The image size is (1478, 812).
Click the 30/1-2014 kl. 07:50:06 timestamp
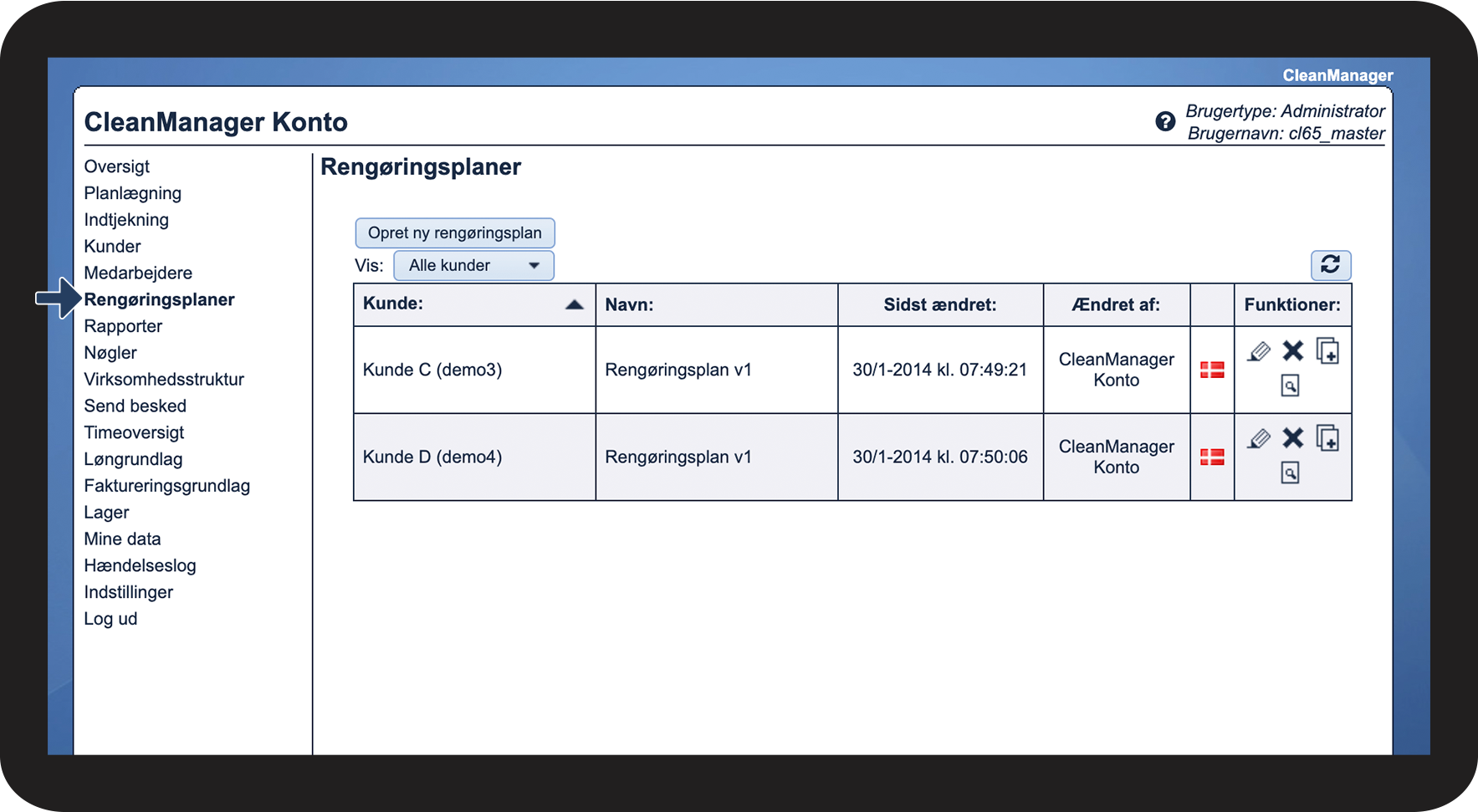[939, 457]
